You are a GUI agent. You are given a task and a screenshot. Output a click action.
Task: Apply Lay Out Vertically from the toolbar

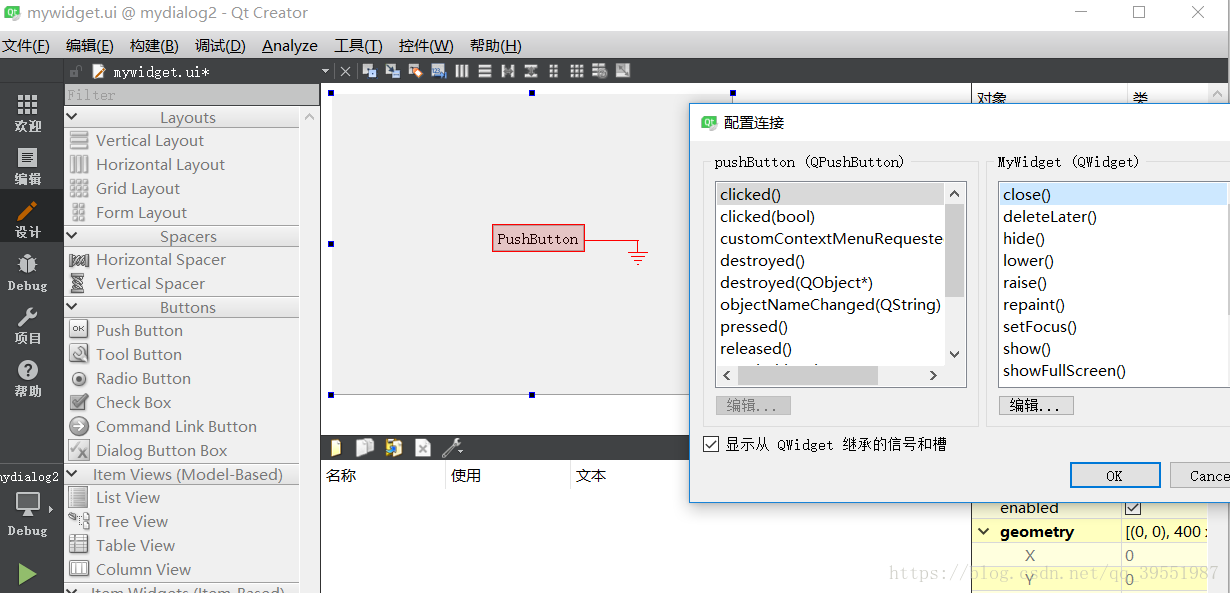tap(485, 71)
